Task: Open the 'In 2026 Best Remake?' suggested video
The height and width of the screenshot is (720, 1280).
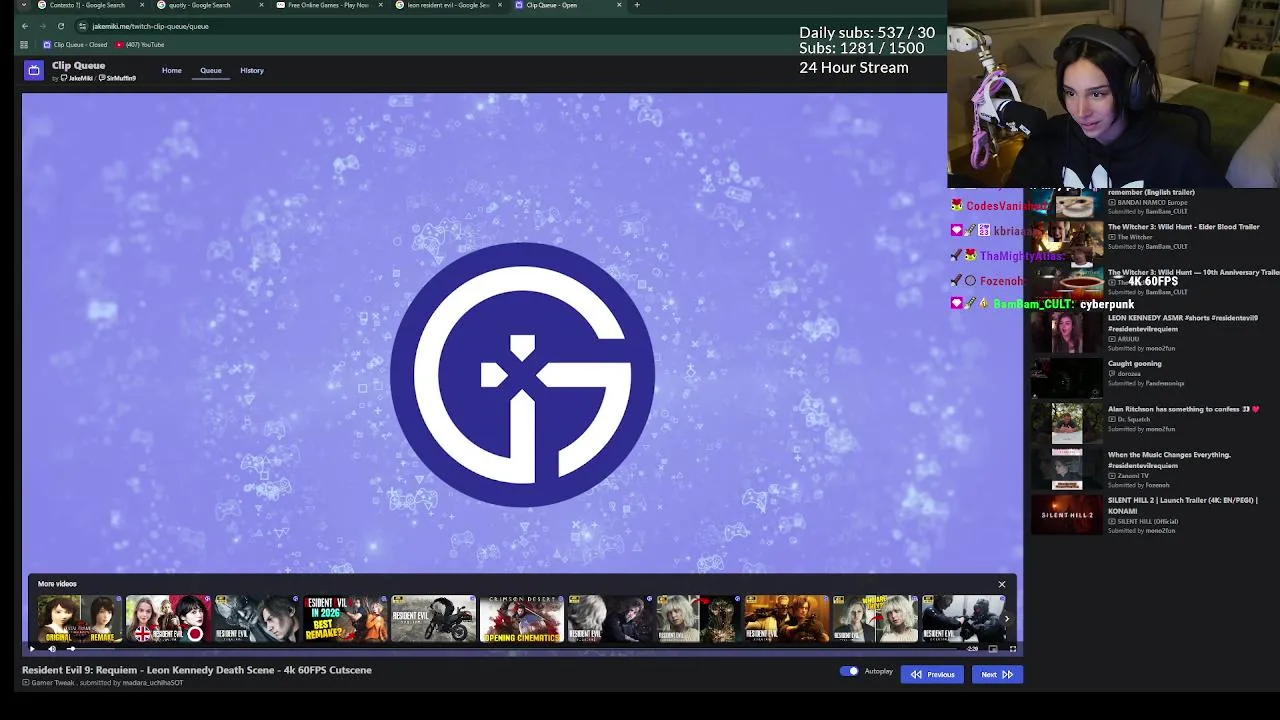Action: (x=345, y=619)
